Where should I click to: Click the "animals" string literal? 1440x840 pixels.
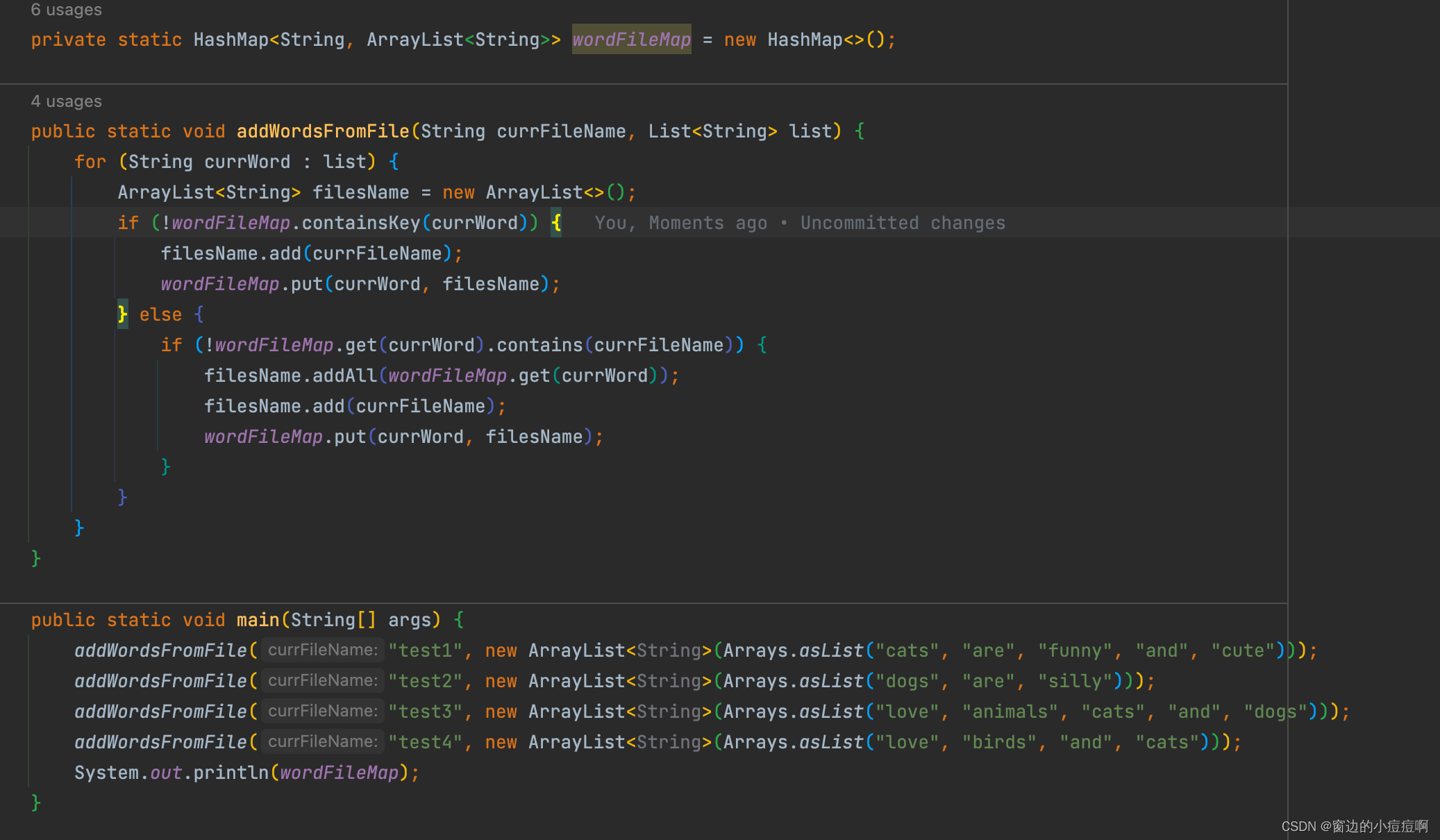point(1010,712)
